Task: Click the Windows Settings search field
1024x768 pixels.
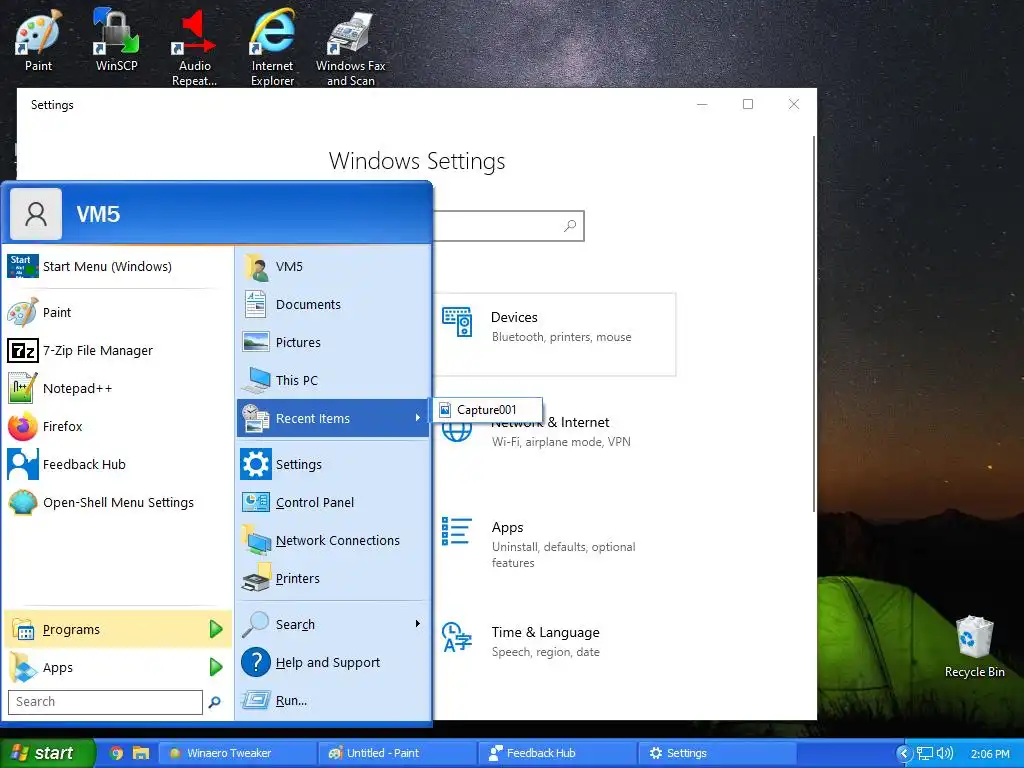Action: point(508,226)
